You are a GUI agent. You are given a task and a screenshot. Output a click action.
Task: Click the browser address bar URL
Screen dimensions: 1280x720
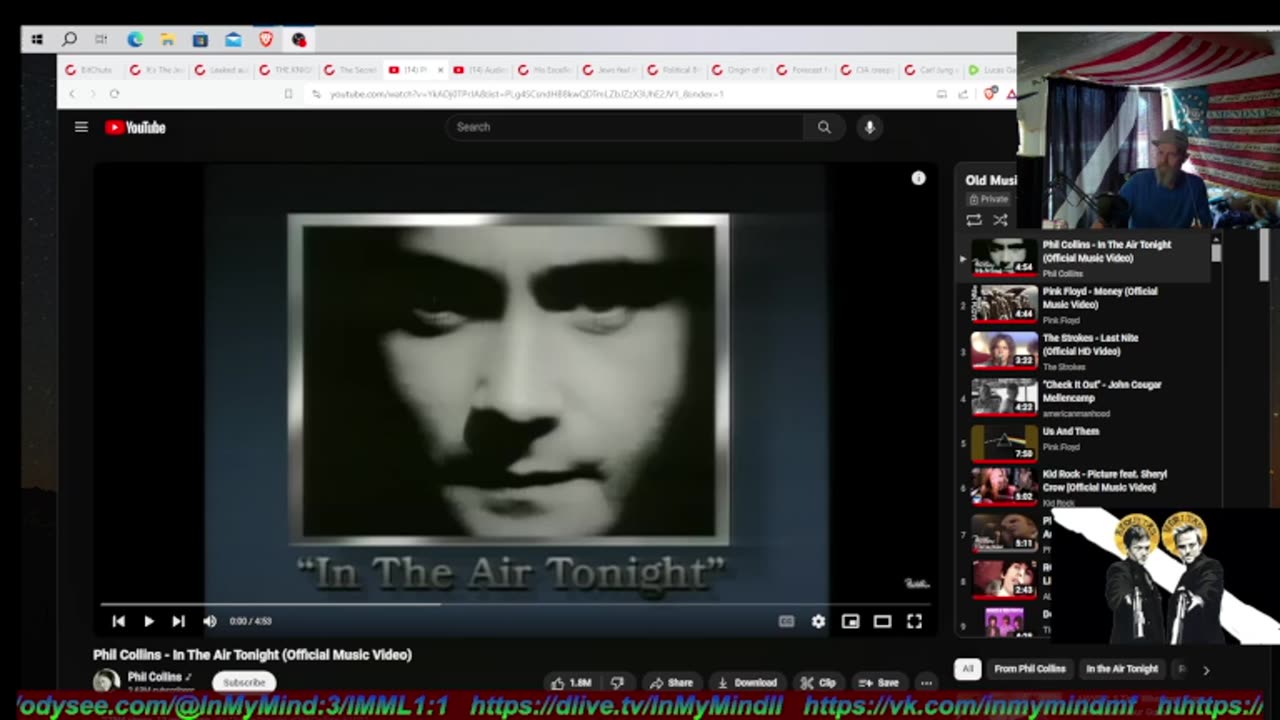pyautogui.click(x=526, y=94)
